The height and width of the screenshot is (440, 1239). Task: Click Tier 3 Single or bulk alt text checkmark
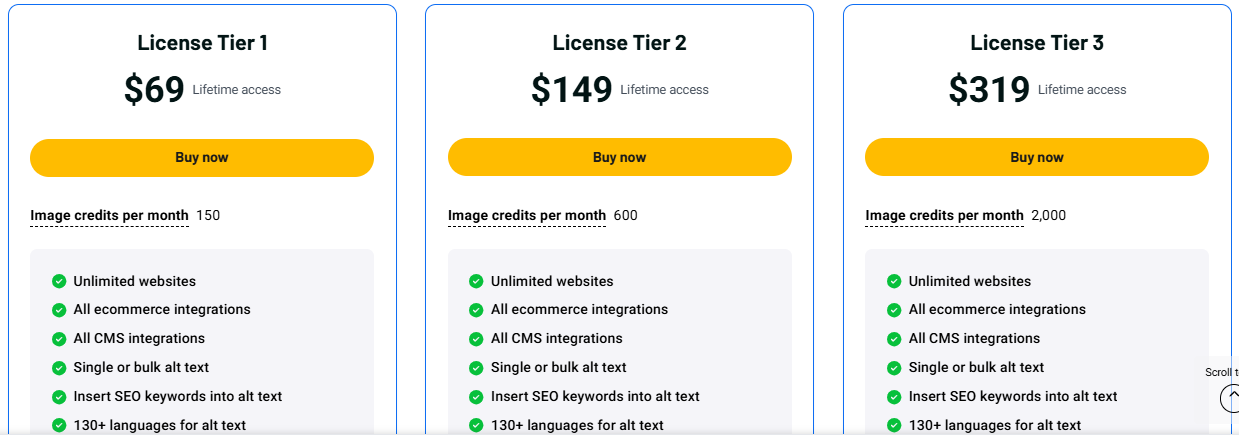[x=894, y=368]
